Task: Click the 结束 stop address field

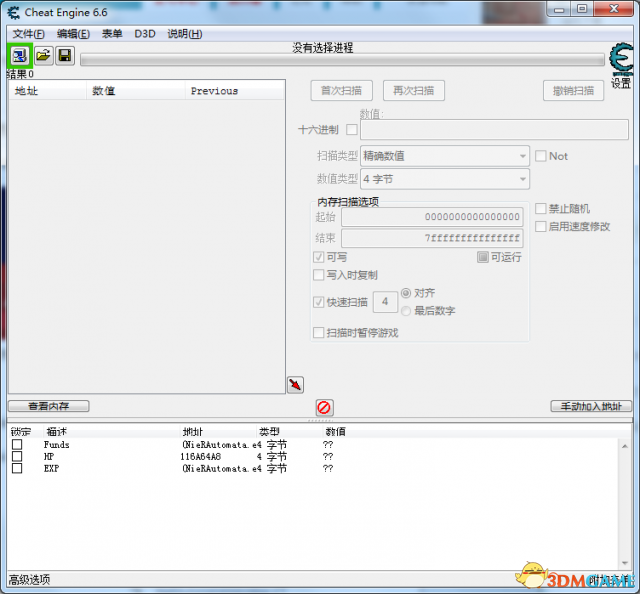Action: coord(432,238)
